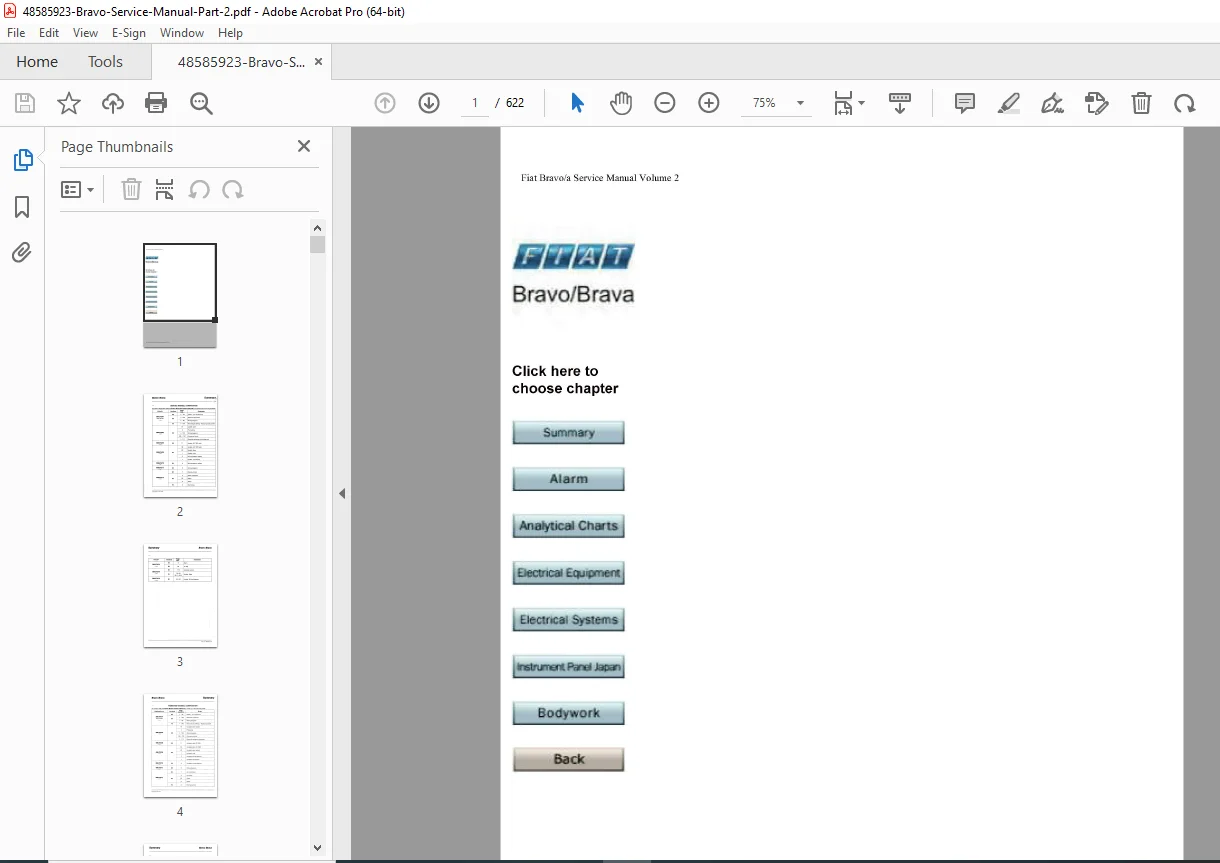Viewport: 1220px width, 863px height.
Task: Select the Highlight text pen
Action: click(1009, 103)
